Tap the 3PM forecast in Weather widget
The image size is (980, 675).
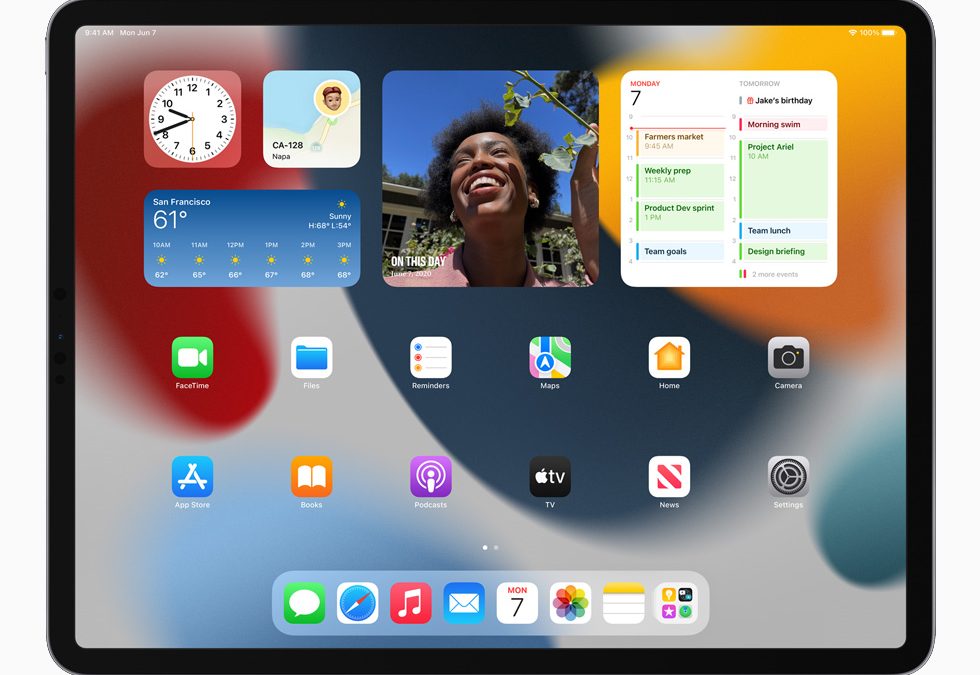(344, 260)
